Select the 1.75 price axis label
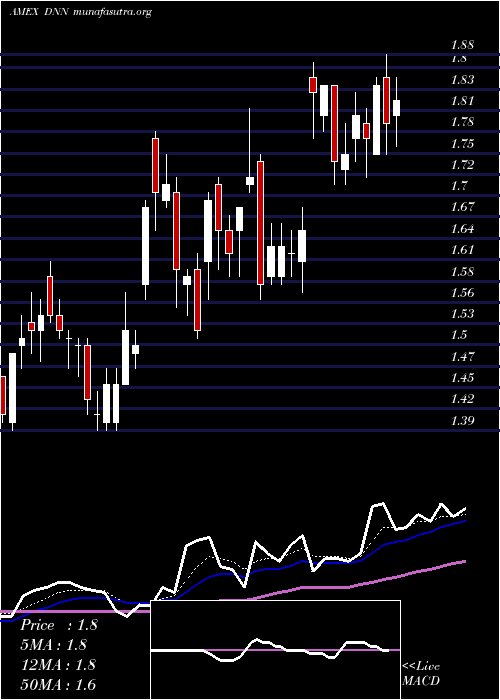 pyautogui.click(x=462, y=144)
